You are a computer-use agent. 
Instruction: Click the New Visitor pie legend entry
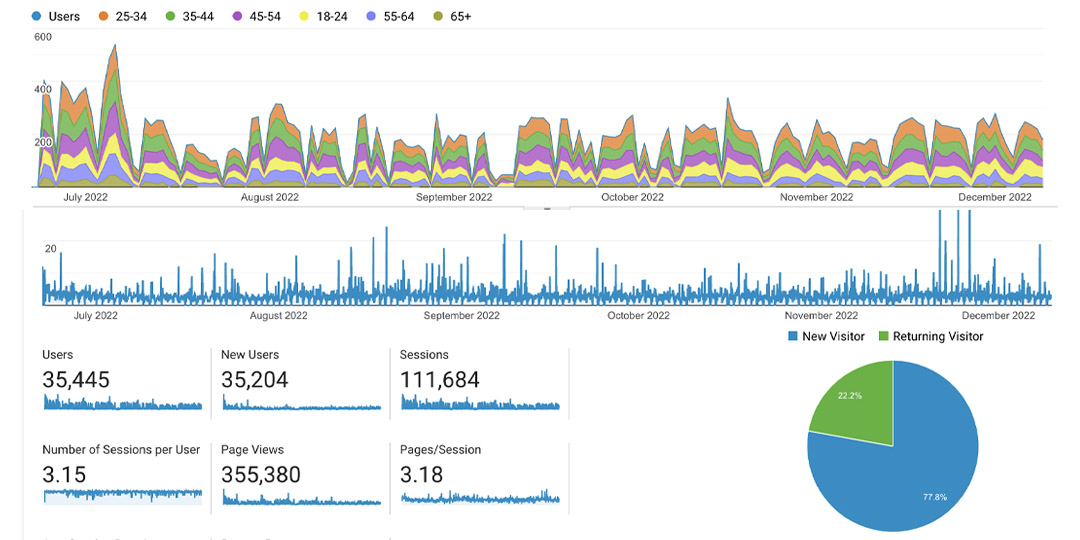[x=825, y=336]
